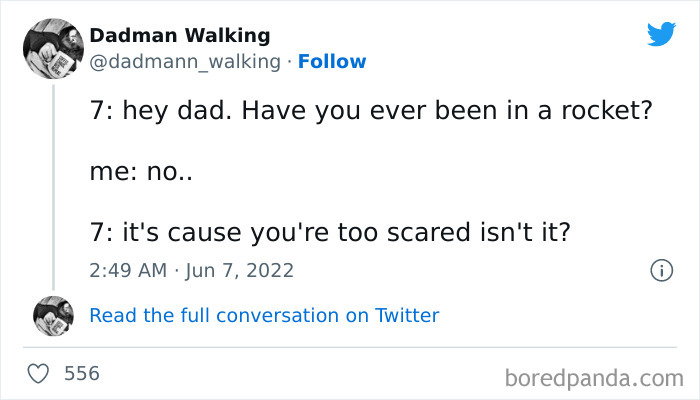Open the Dadman Walking display name

(x=180, y=36)
